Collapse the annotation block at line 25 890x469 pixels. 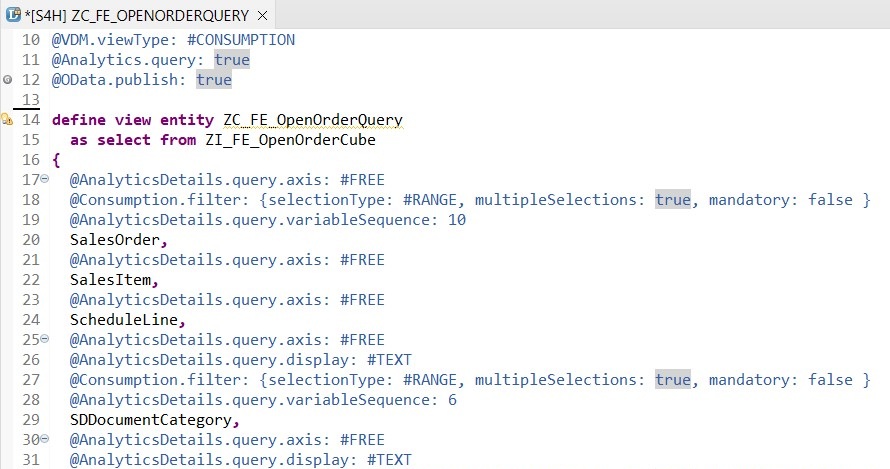44,340
